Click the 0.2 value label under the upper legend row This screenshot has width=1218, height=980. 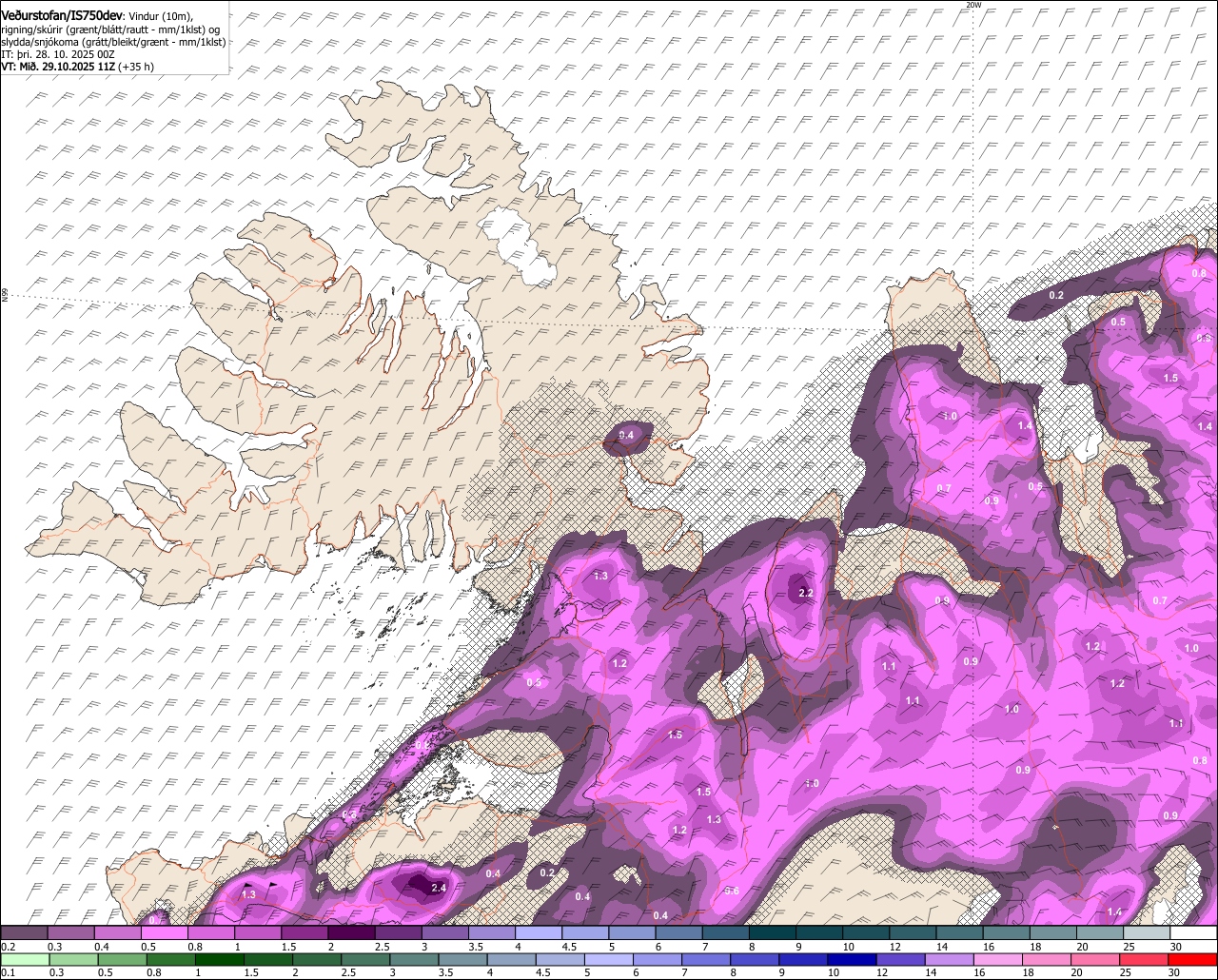point(9,947)
